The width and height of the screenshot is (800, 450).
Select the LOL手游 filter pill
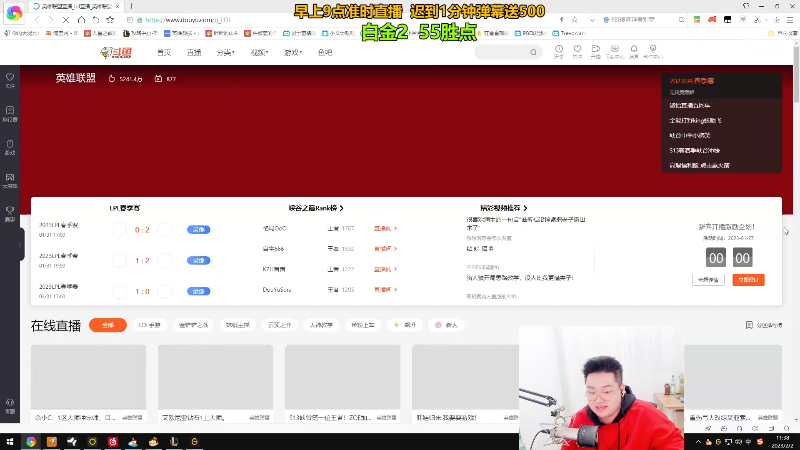pyautogui.click(x=149, y=325)
